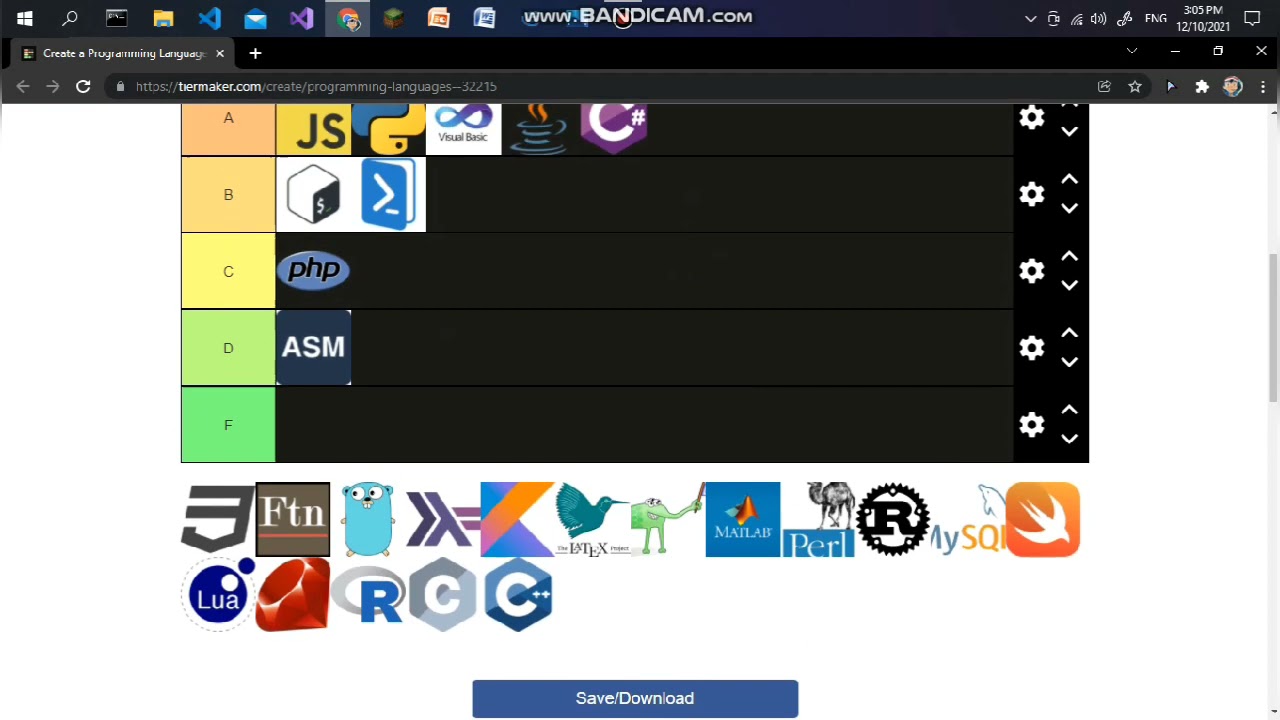This screenshot has height=720, width=1280.
Task: Select the Rust gear logo
Action: click(x=893, y=519)
